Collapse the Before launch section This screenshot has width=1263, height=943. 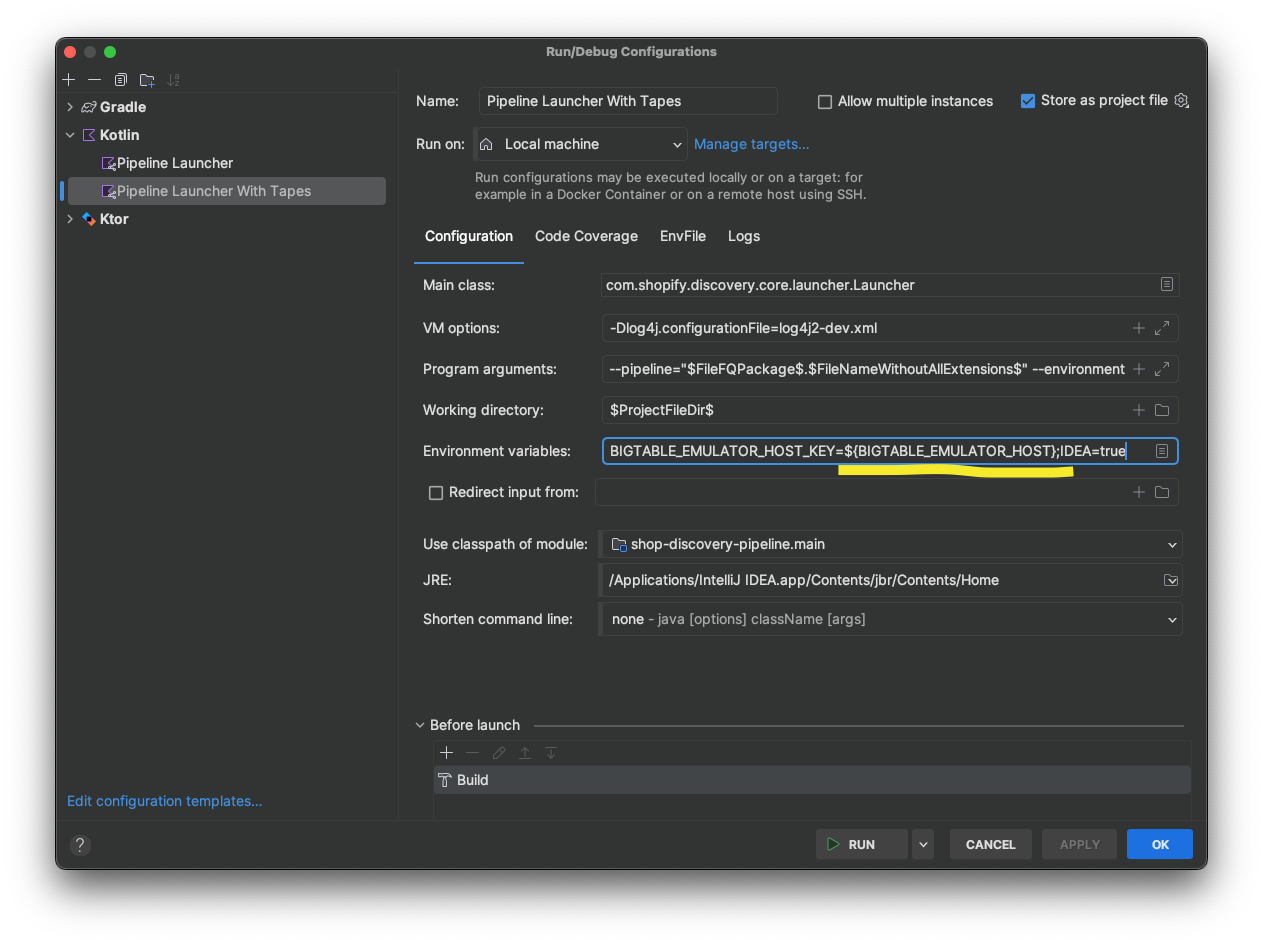420,725
